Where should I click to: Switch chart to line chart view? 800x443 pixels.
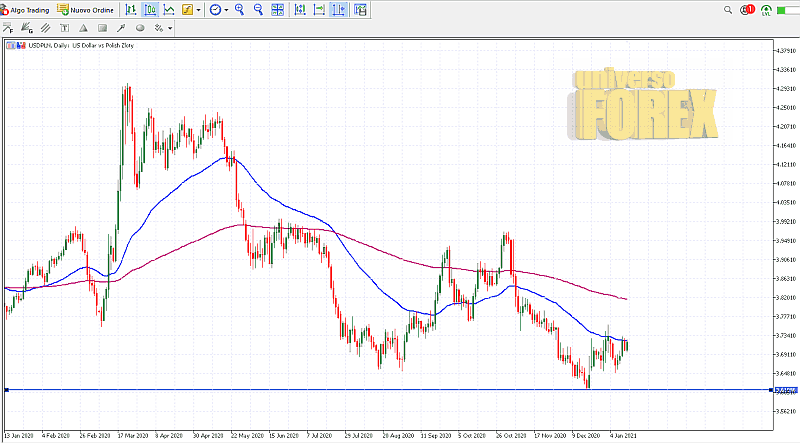pos(168,9)
